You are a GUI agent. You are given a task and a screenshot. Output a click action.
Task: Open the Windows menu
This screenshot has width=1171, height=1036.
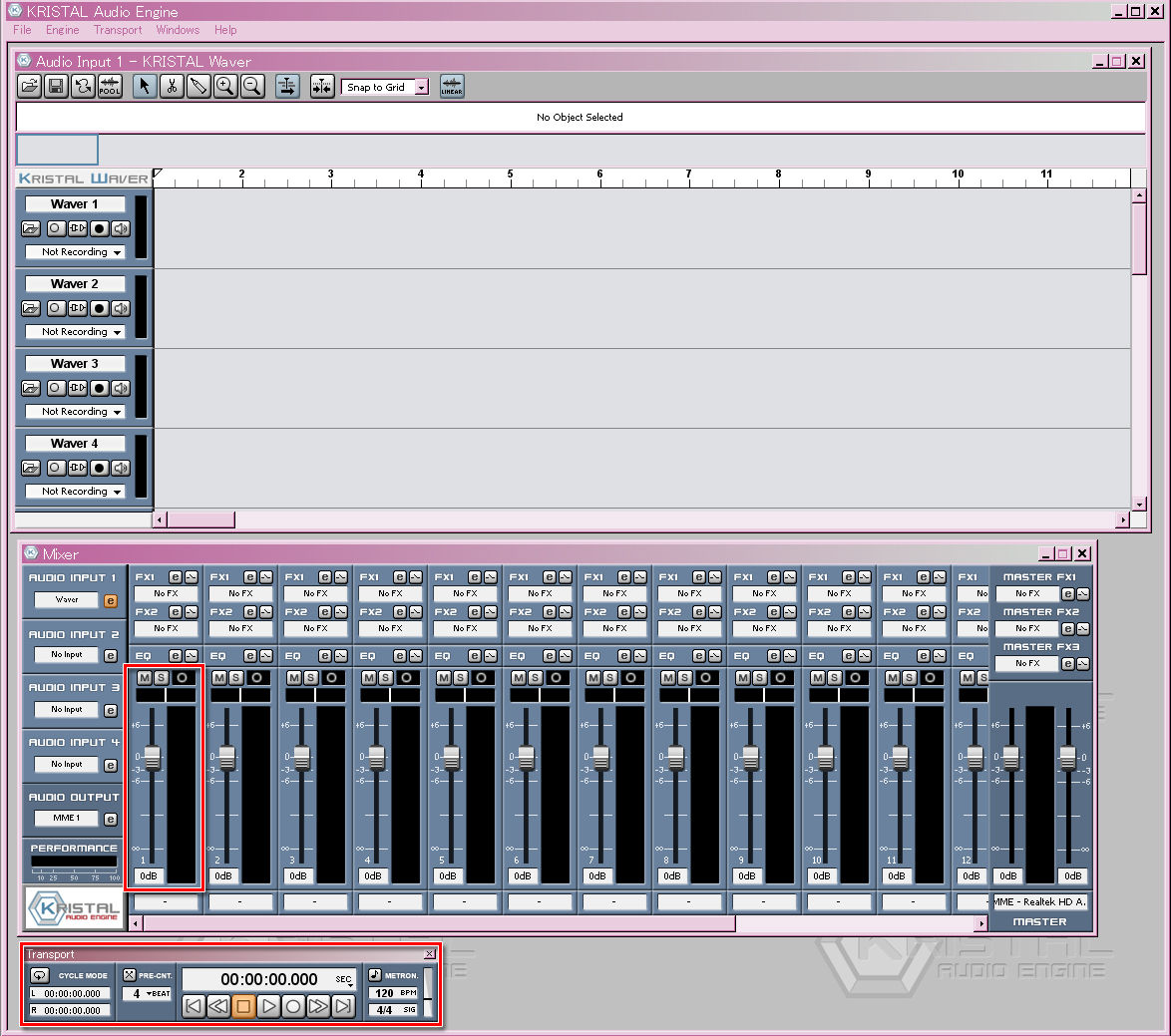(x=178, y=30)
